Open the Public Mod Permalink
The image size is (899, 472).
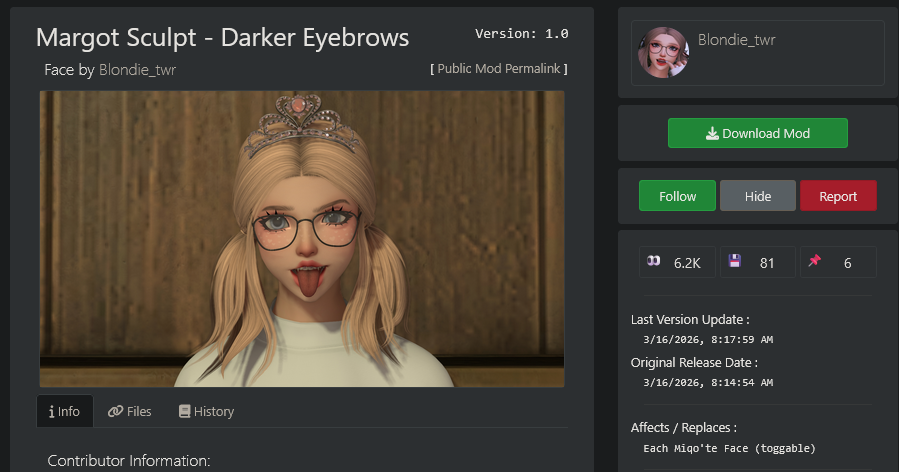(x=499, y=69)
